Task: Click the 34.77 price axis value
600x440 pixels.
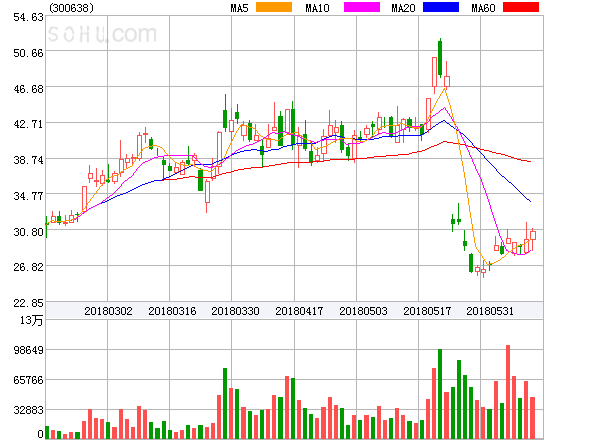Action: pos(28,196)
